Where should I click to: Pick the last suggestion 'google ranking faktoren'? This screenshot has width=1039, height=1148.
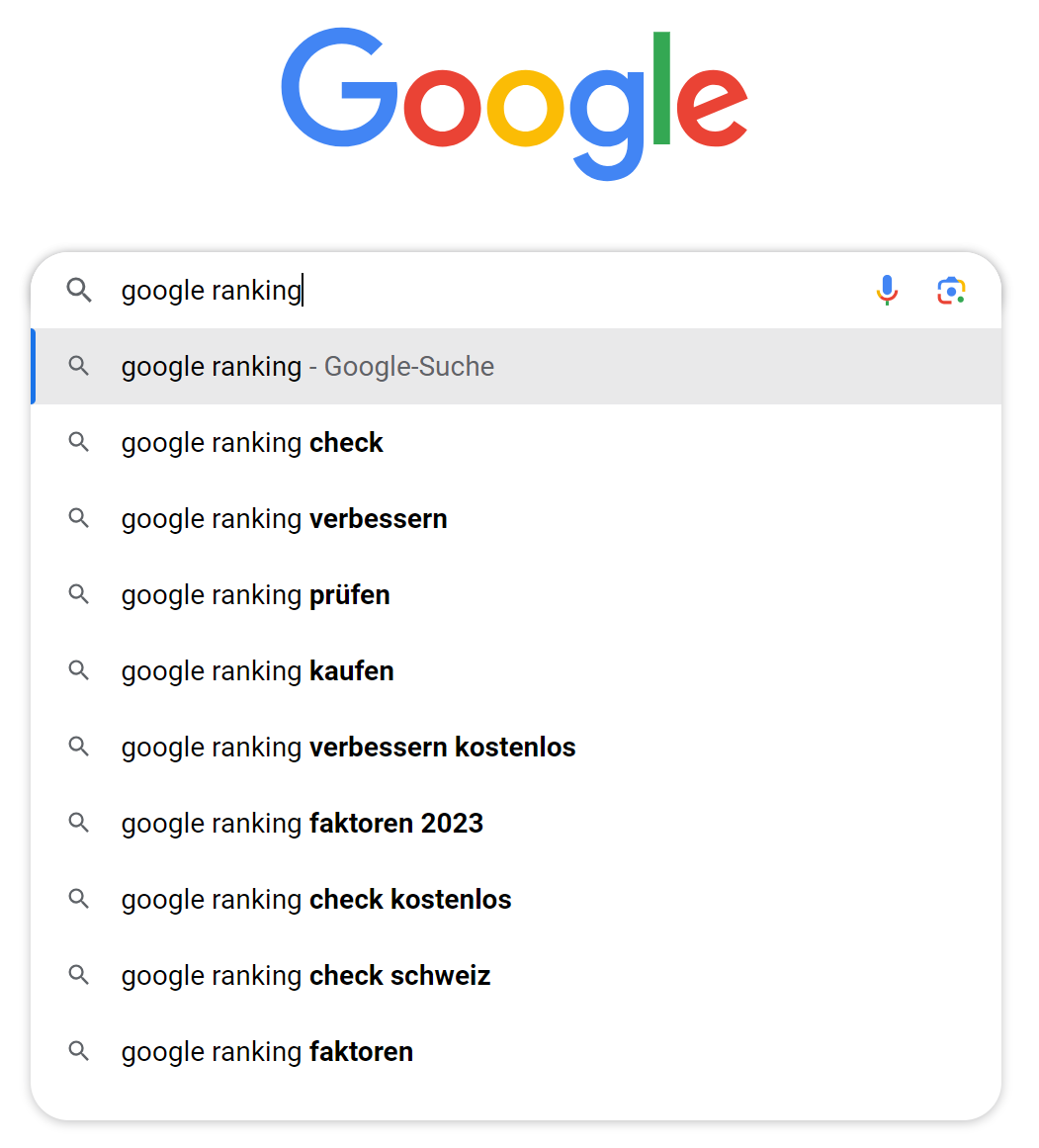[x=267, y=1052]
